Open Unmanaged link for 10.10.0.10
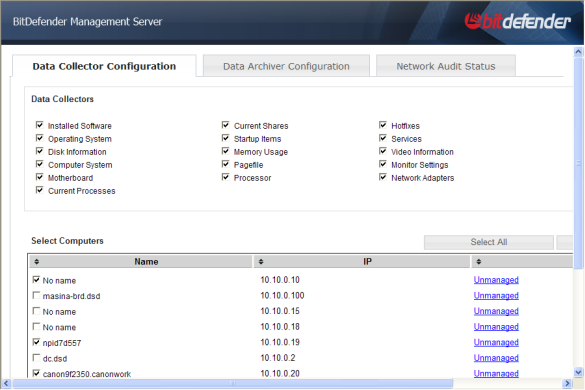The height and width of the screenshot is (390, 585). click(496, 280)
